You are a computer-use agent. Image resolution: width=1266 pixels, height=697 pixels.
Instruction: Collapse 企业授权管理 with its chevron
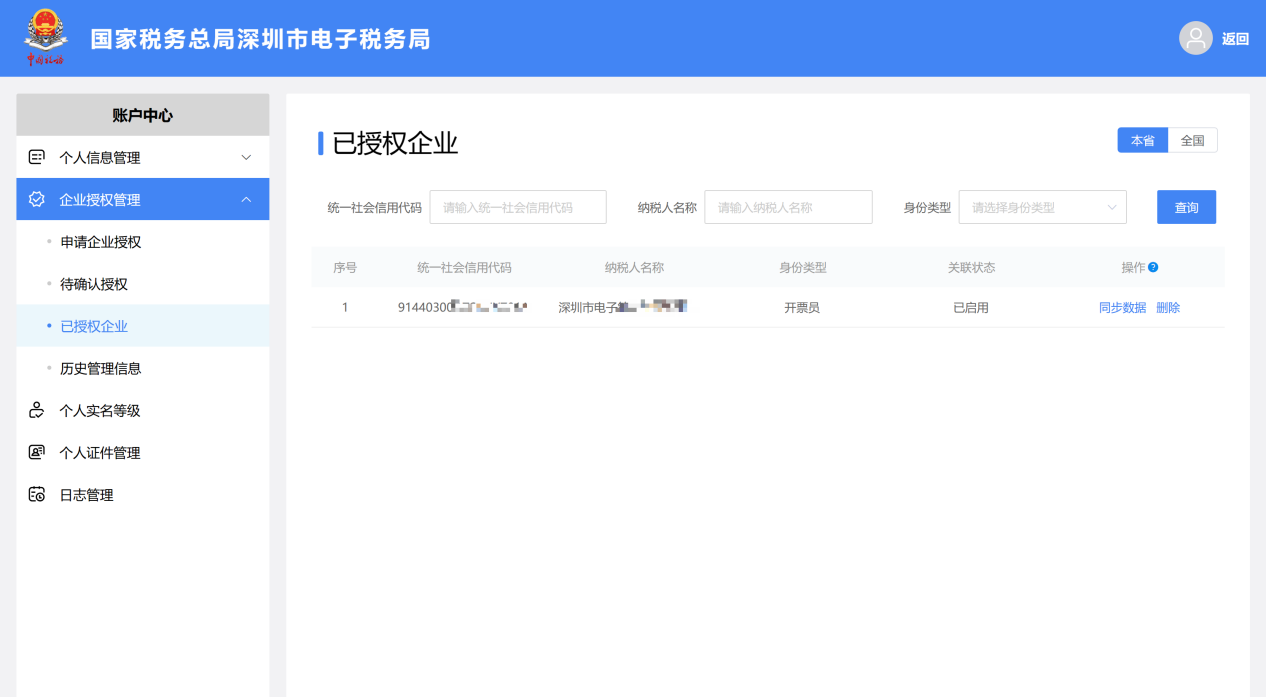pyautogui.click(x=246, y=199)
